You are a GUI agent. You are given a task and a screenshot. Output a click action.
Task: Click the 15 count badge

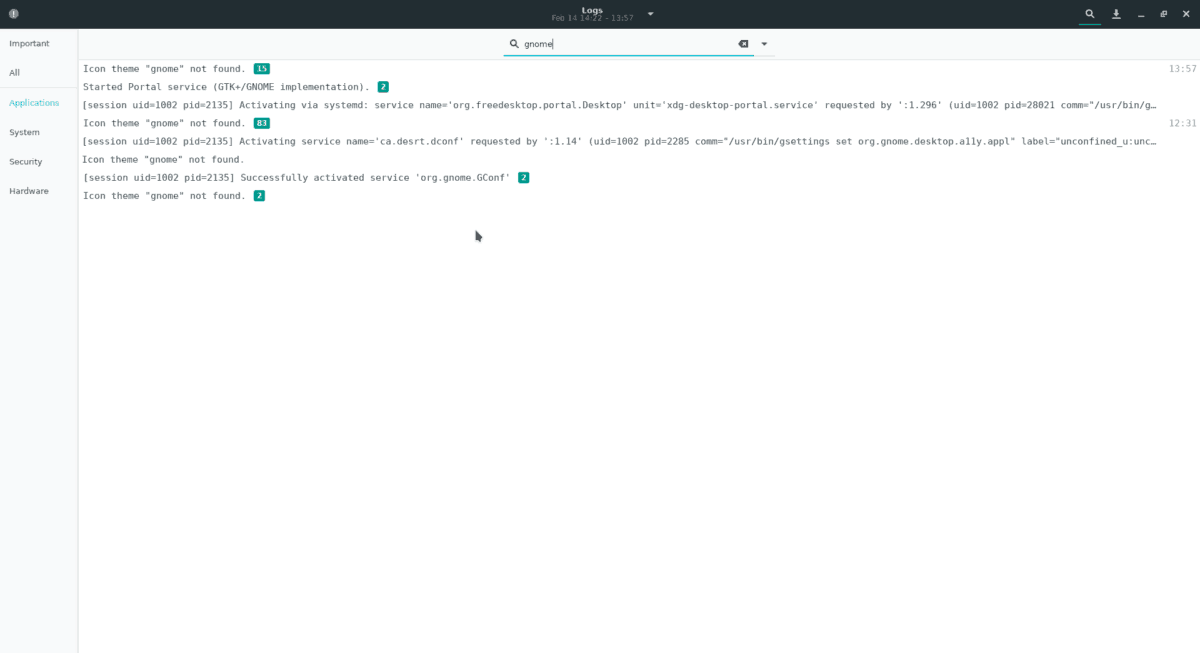pos(261,69)
